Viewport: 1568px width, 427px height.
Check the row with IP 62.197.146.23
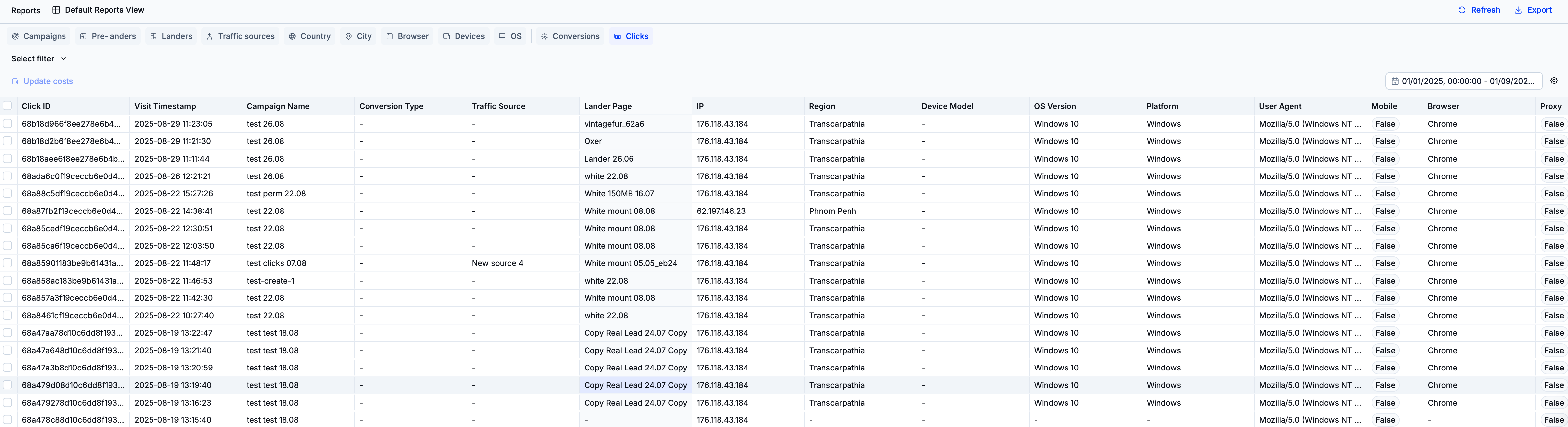pyautogui.click(x=7, y=211)
